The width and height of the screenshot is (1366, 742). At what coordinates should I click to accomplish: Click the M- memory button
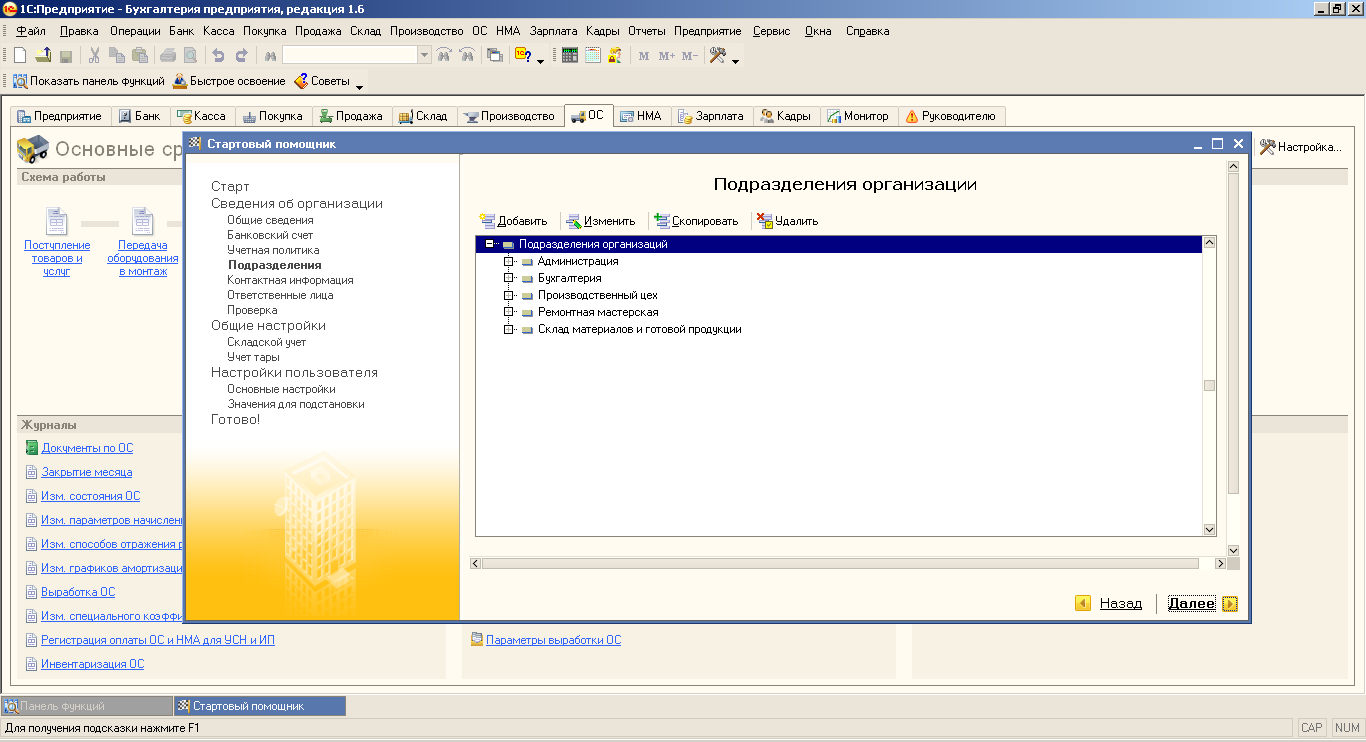[690, 56]
